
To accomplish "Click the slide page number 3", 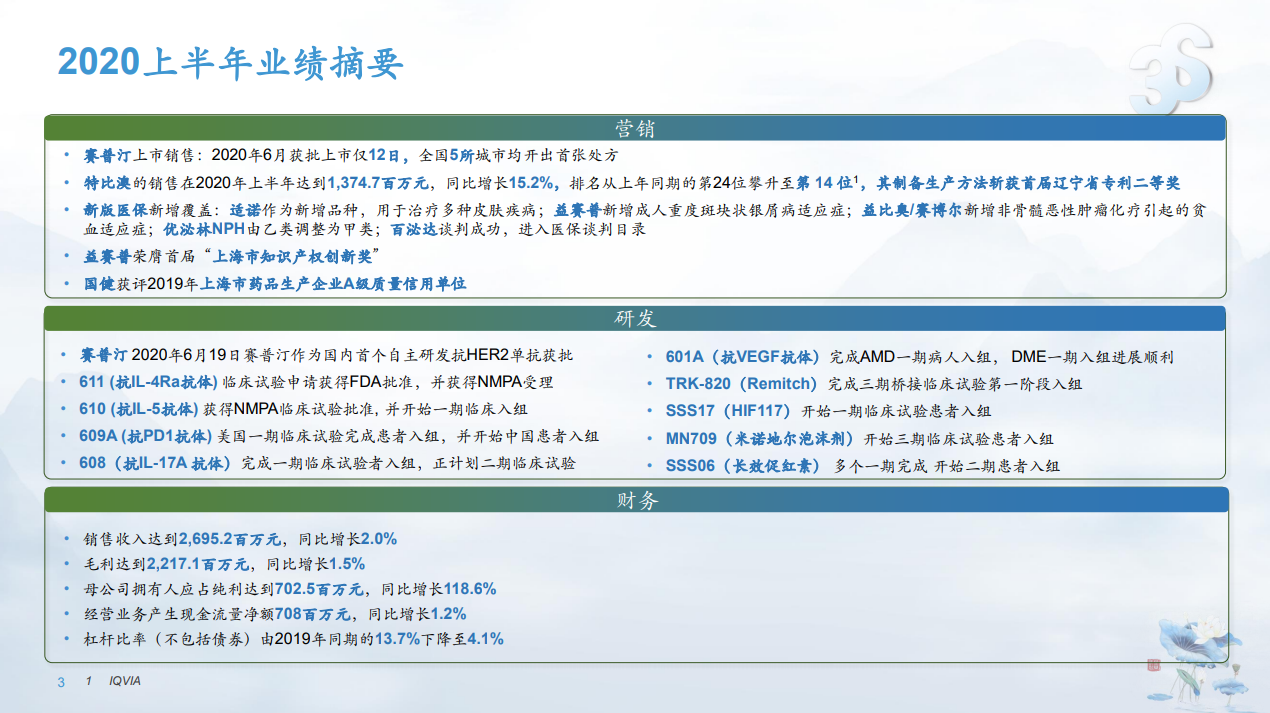I will pos(60,682).
